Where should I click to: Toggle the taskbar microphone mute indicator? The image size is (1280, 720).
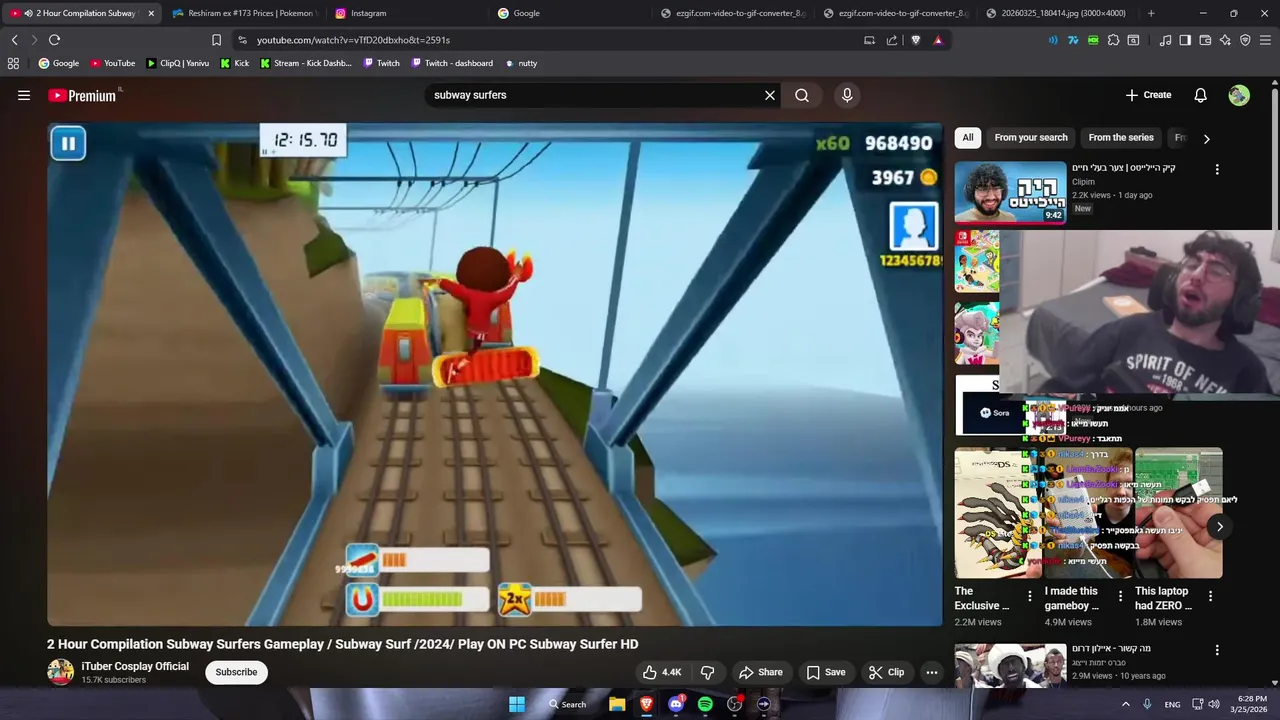click(x=1147, y=704)
